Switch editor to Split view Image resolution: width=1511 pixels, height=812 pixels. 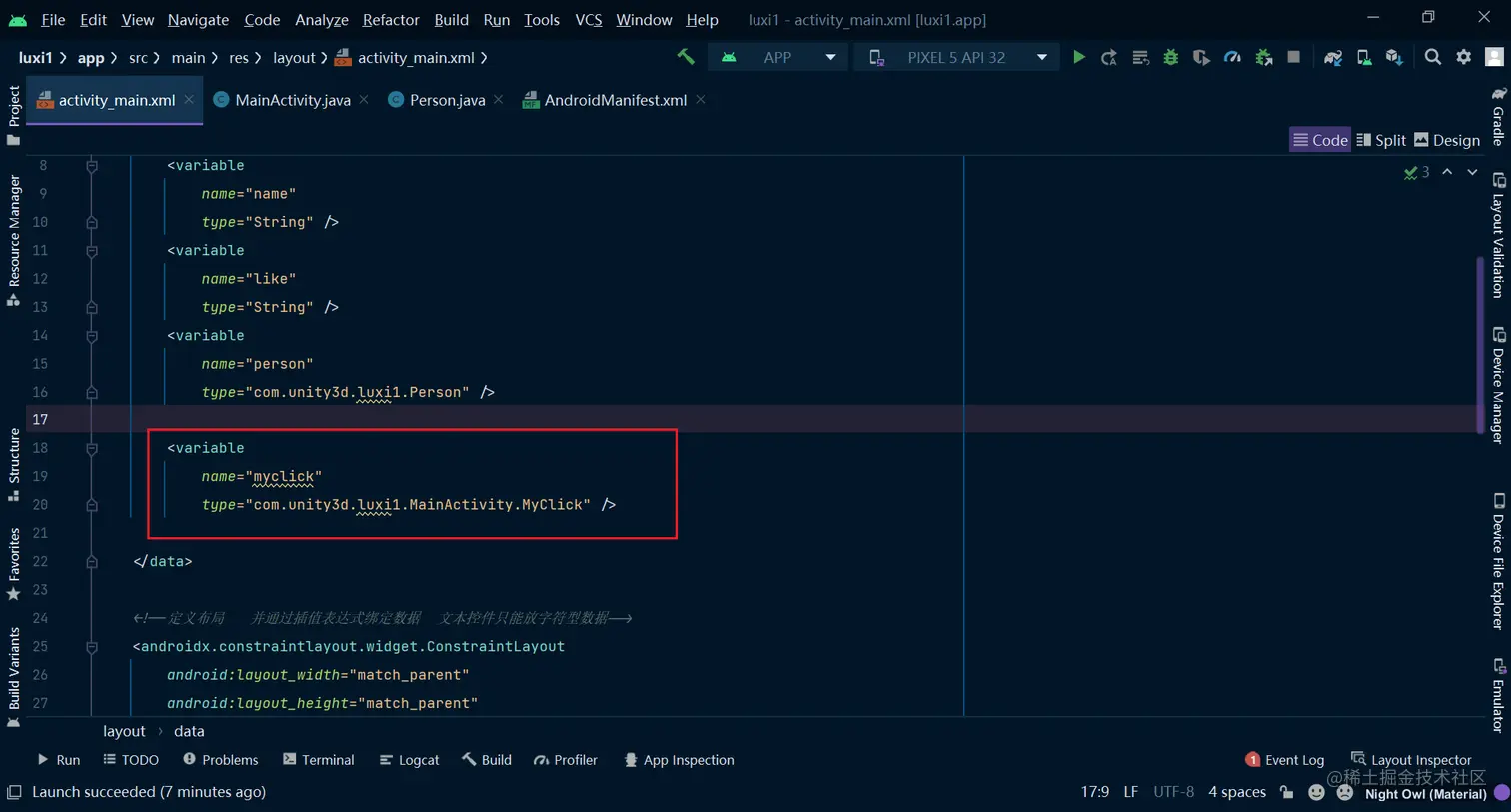click(1381, 140)
